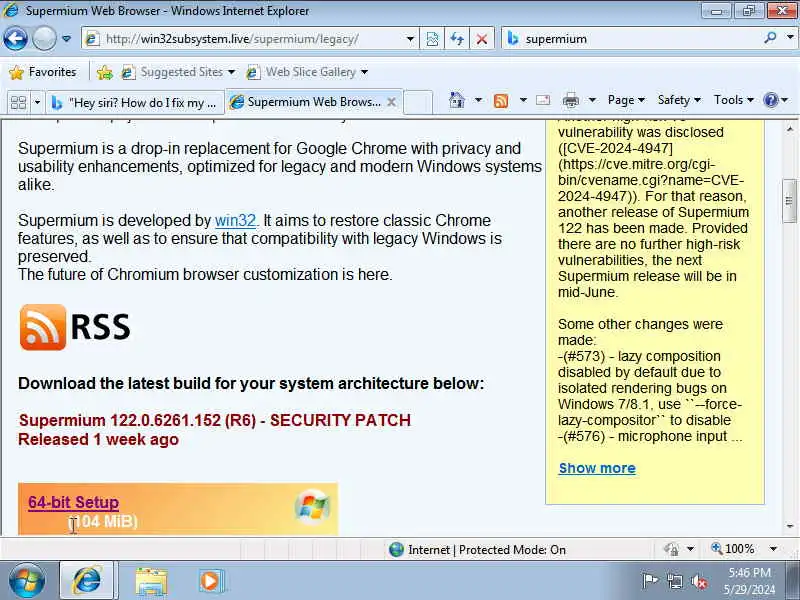Click the 100% zoom level button
Image resolution: width=800 pixels, height=600 pixels.
click(x=733, y=549)
